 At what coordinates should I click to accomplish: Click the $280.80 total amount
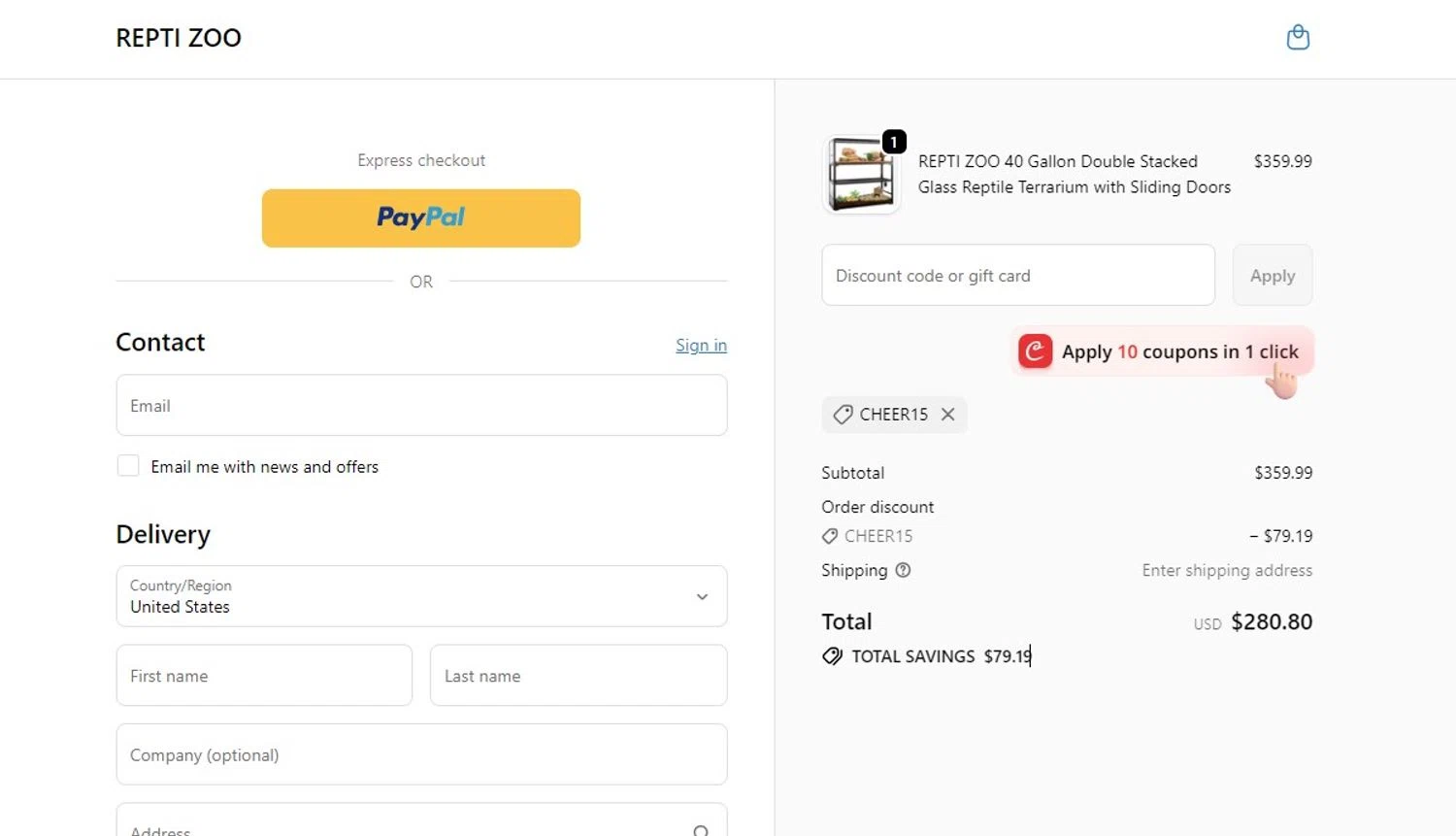1272,621
